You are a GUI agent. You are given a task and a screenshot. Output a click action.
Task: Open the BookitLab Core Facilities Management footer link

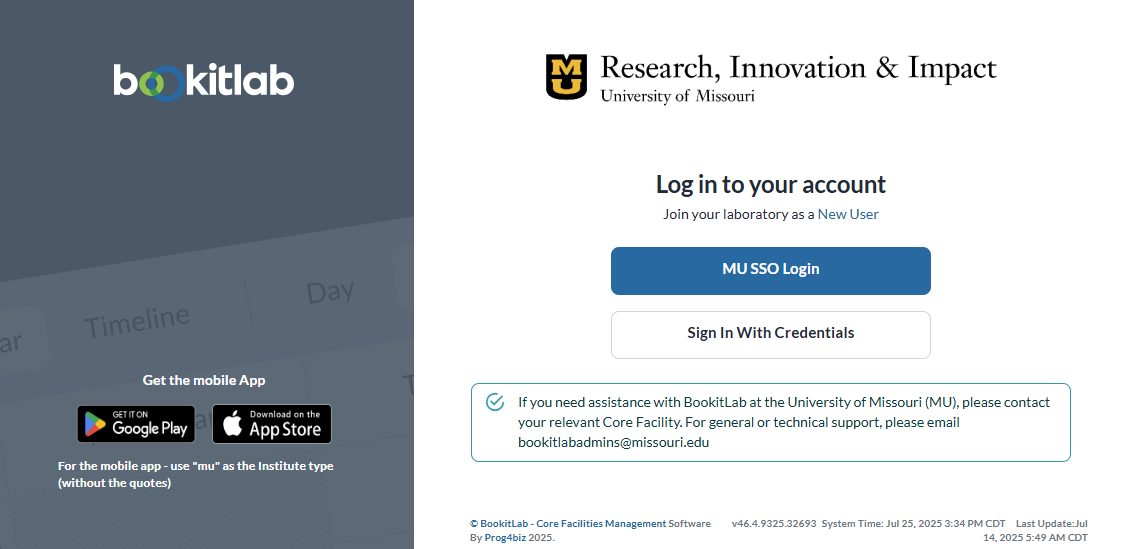572,523
